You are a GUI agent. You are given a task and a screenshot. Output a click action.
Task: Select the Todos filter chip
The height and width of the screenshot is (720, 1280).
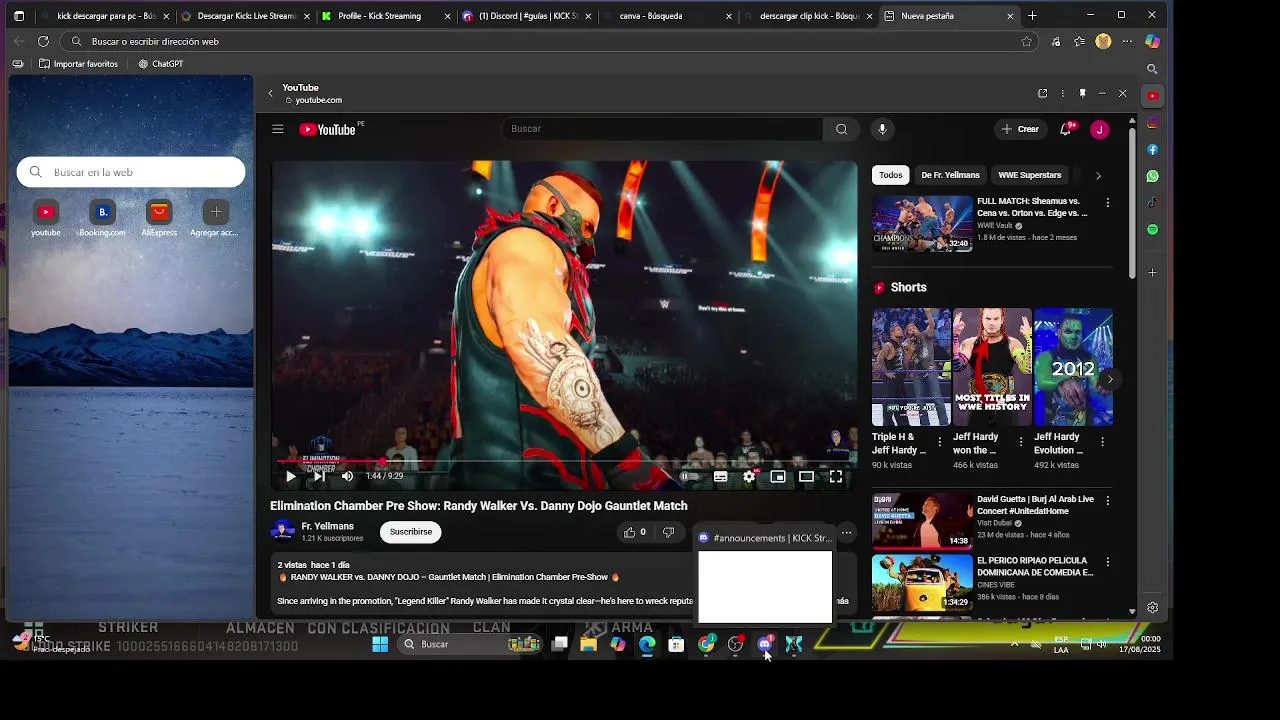click(890, 175)
